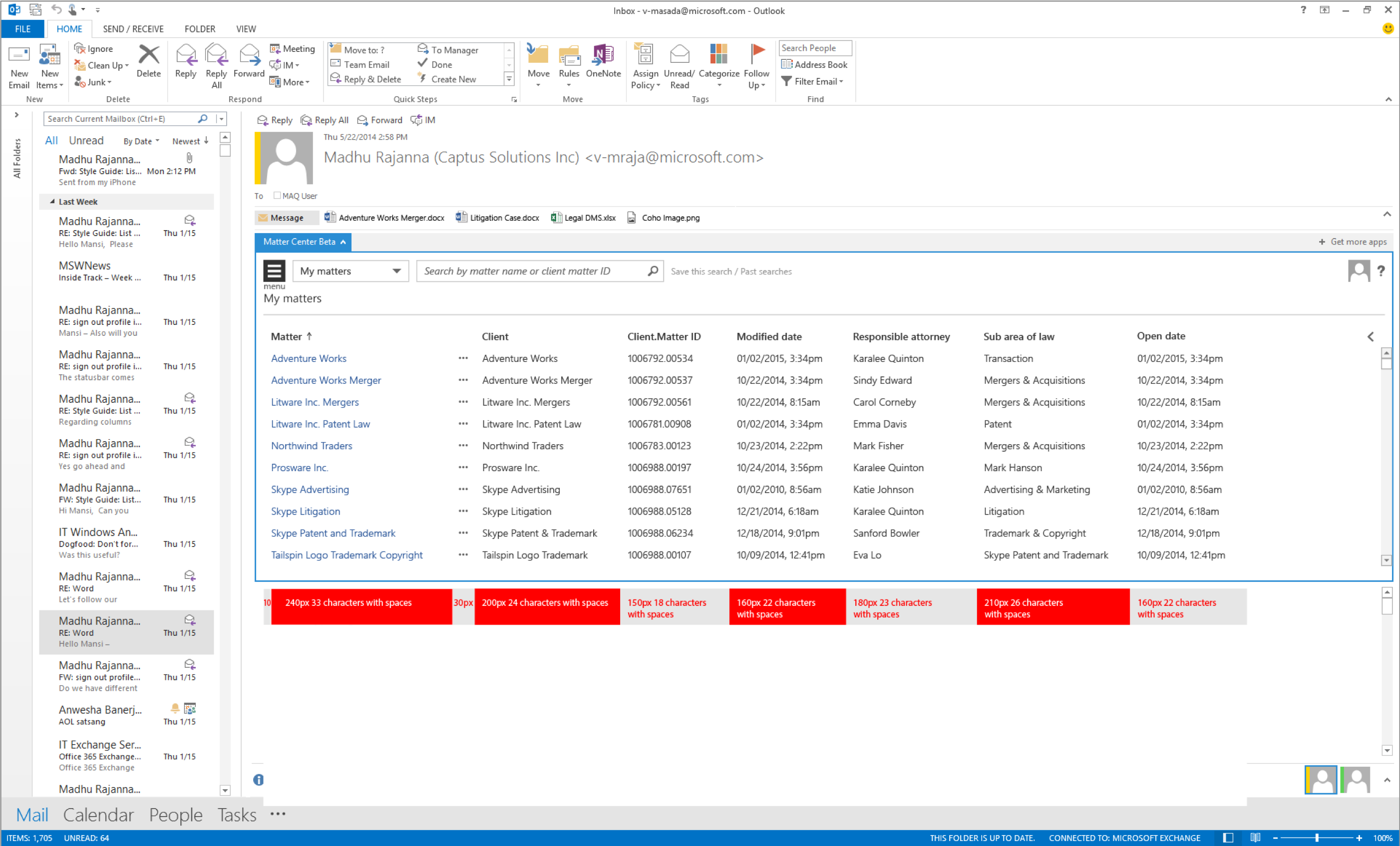The height and width of the screenshot is (846, 1400).
Task: Open the Move messages tool
Action: pos(538,66)
